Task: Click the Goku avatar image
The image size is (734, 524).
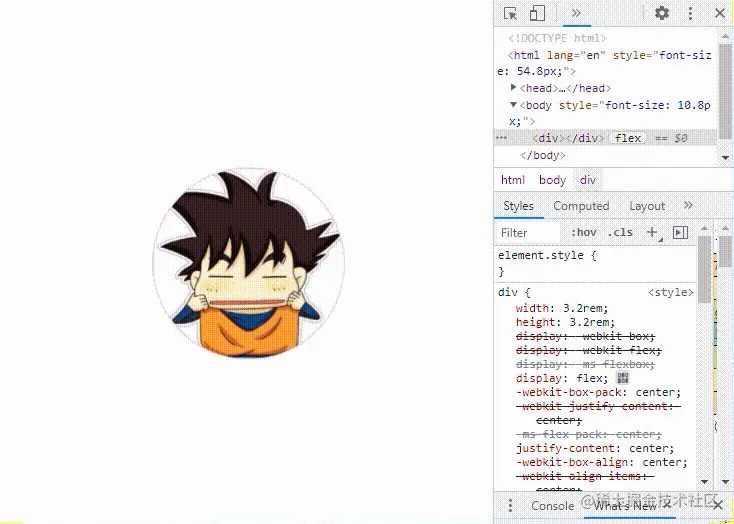Action: click(x=249, y=262)
